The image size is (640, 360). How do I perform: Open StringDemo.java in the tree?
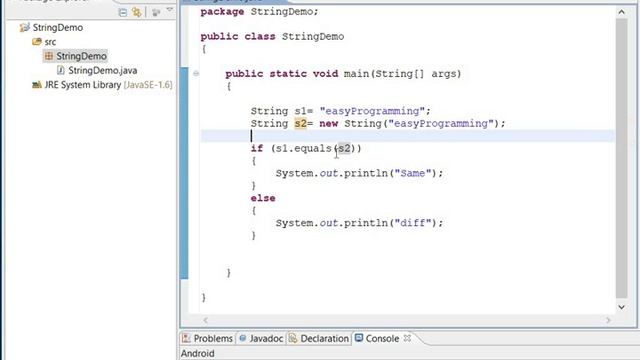tap(102, 70)
